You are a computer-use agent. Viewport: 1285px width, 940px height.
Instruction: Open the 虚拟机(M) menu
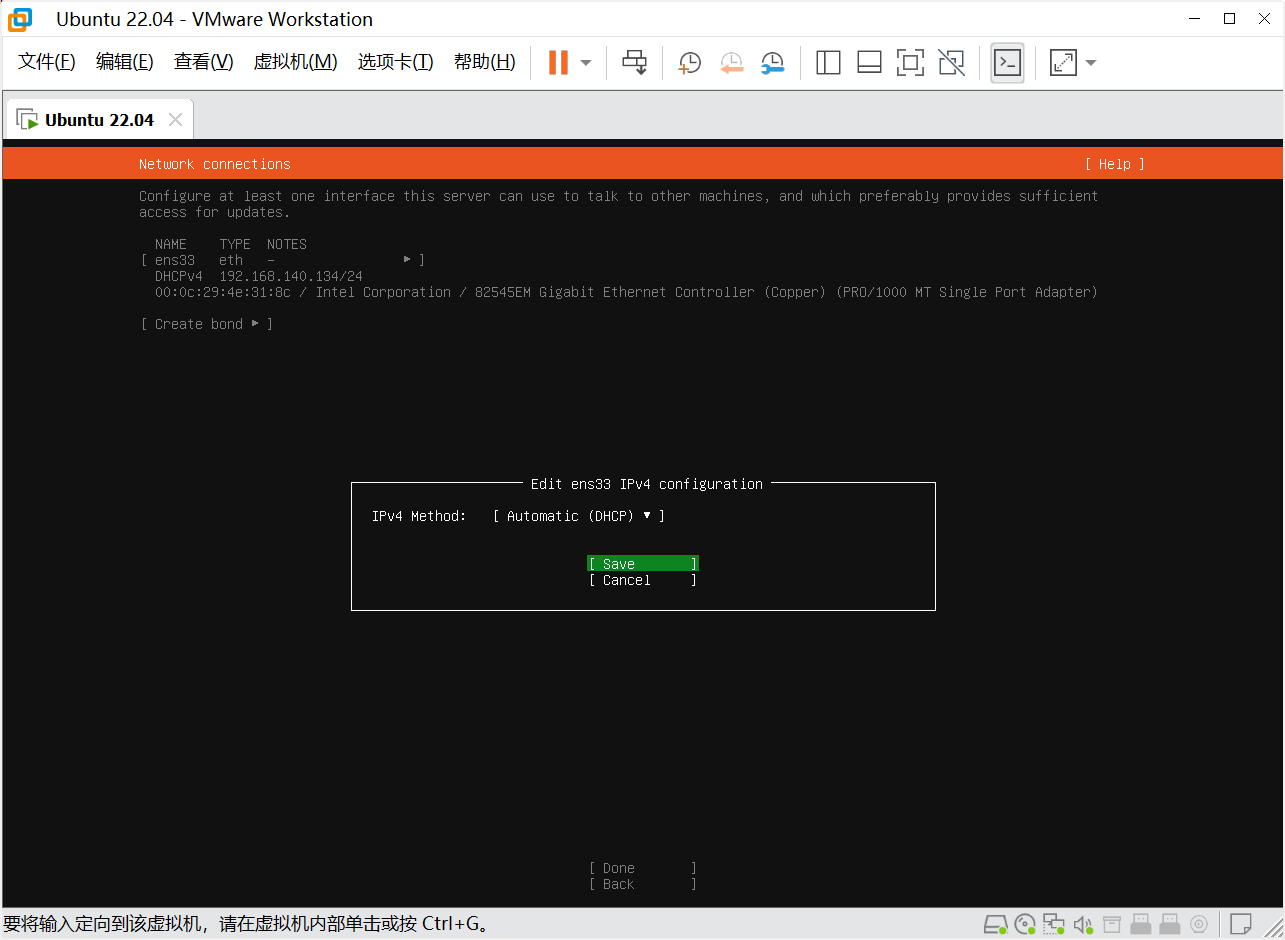295,62
